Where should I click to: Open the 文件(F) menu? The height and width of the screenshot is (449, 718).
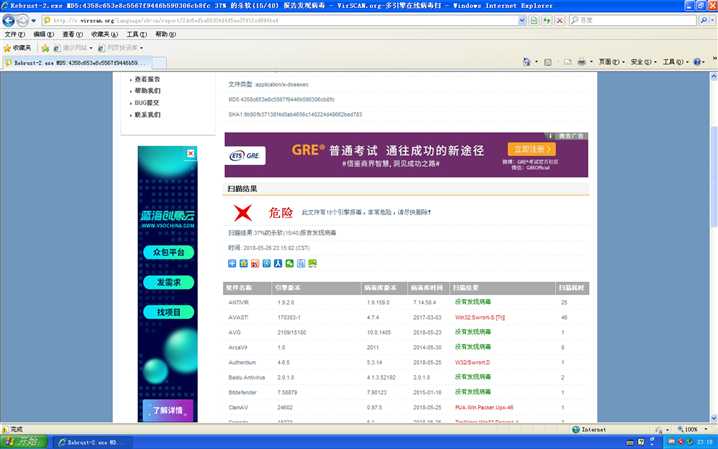tap(15, 34)
